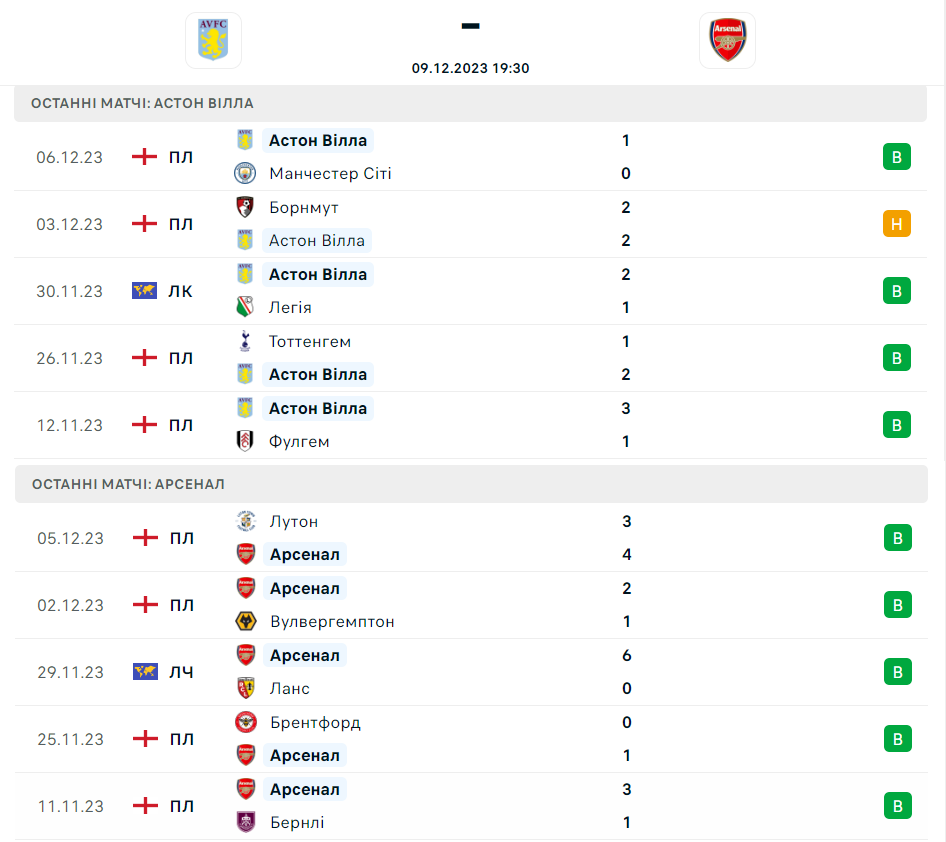Viewport: 946px width, 842px height.
Task: Click the green win badge for the Luton match
Action: click(897, 538)
